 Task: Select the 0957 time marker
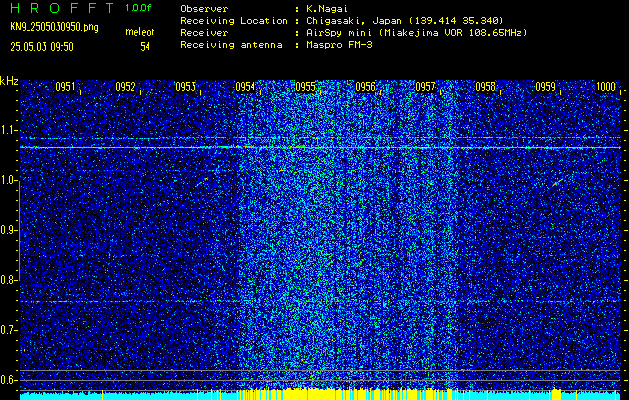(x=425, y=87)
